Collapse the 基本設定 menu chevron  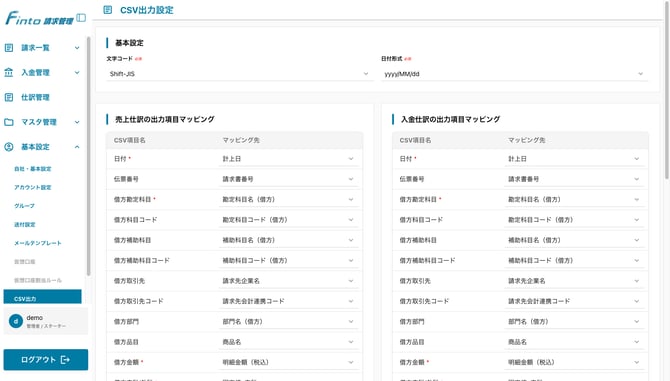77,147
